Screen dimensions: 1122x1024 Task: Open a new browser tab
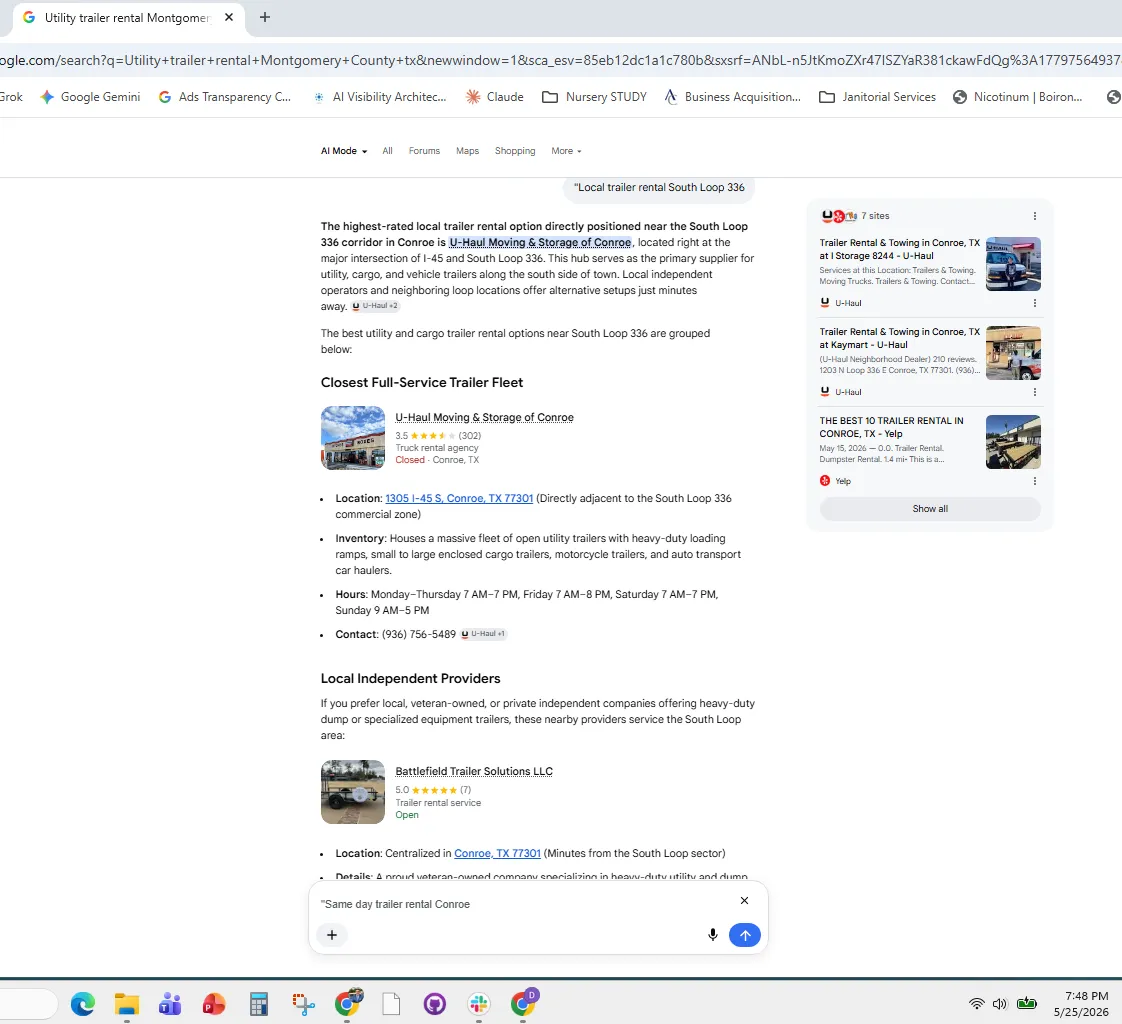(x=265, y=17)
